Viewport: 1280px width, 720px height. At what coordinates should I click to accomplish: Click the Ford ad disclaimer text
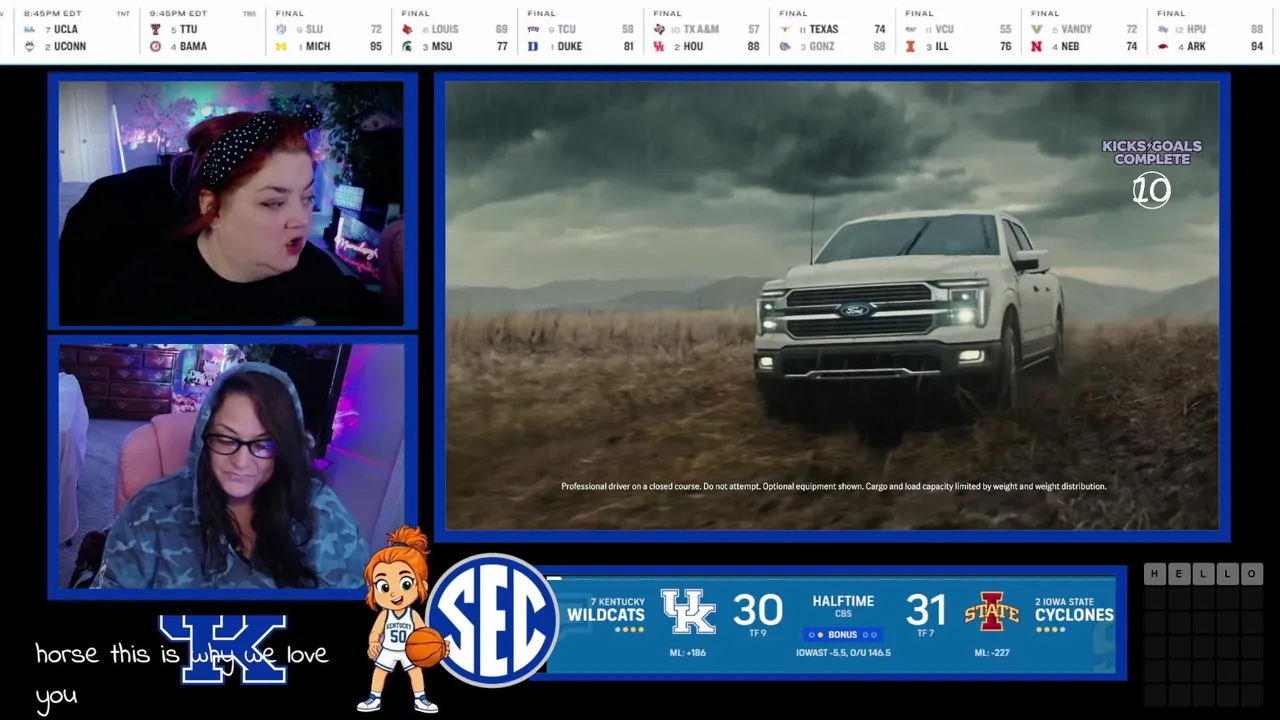click(x=833, y=486)
